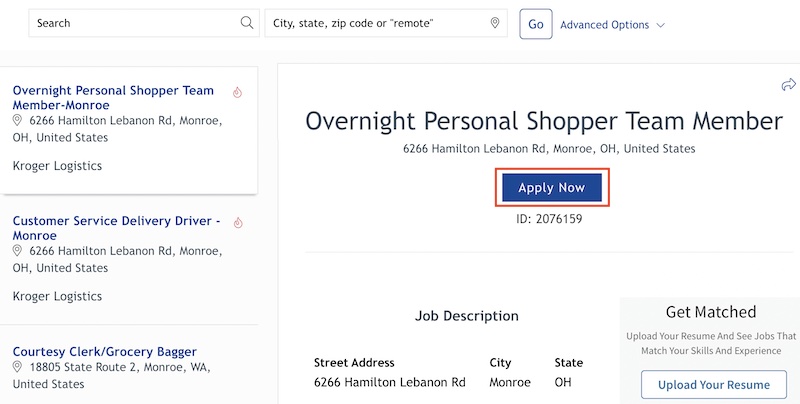The height and width of the screenshot is (404, 800).
Task: Click the Apply Now button
Action: 551,188
